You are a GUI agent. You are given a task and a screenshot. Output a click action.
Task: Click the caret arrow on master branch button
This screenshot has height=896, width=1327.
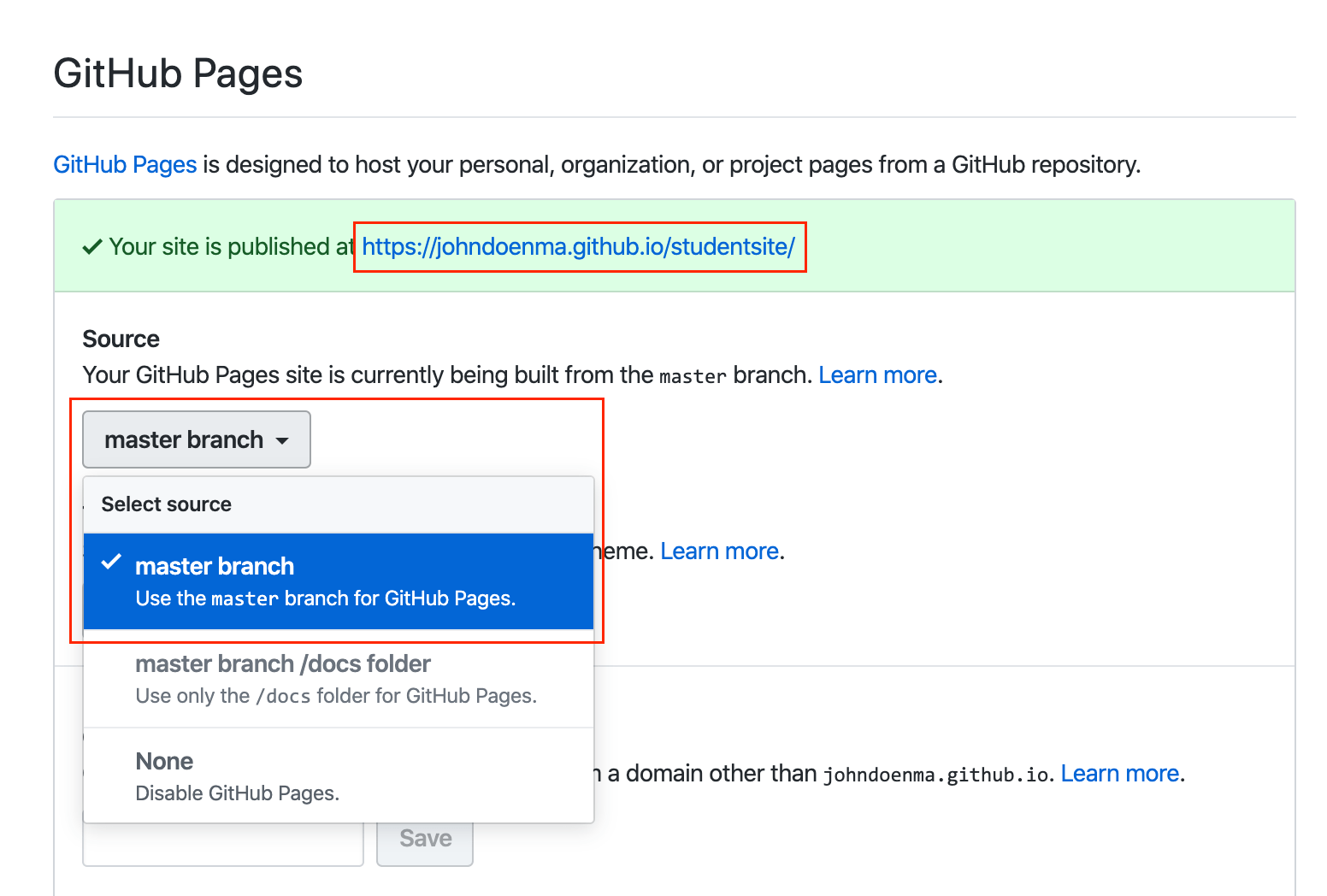pos(282,441)
